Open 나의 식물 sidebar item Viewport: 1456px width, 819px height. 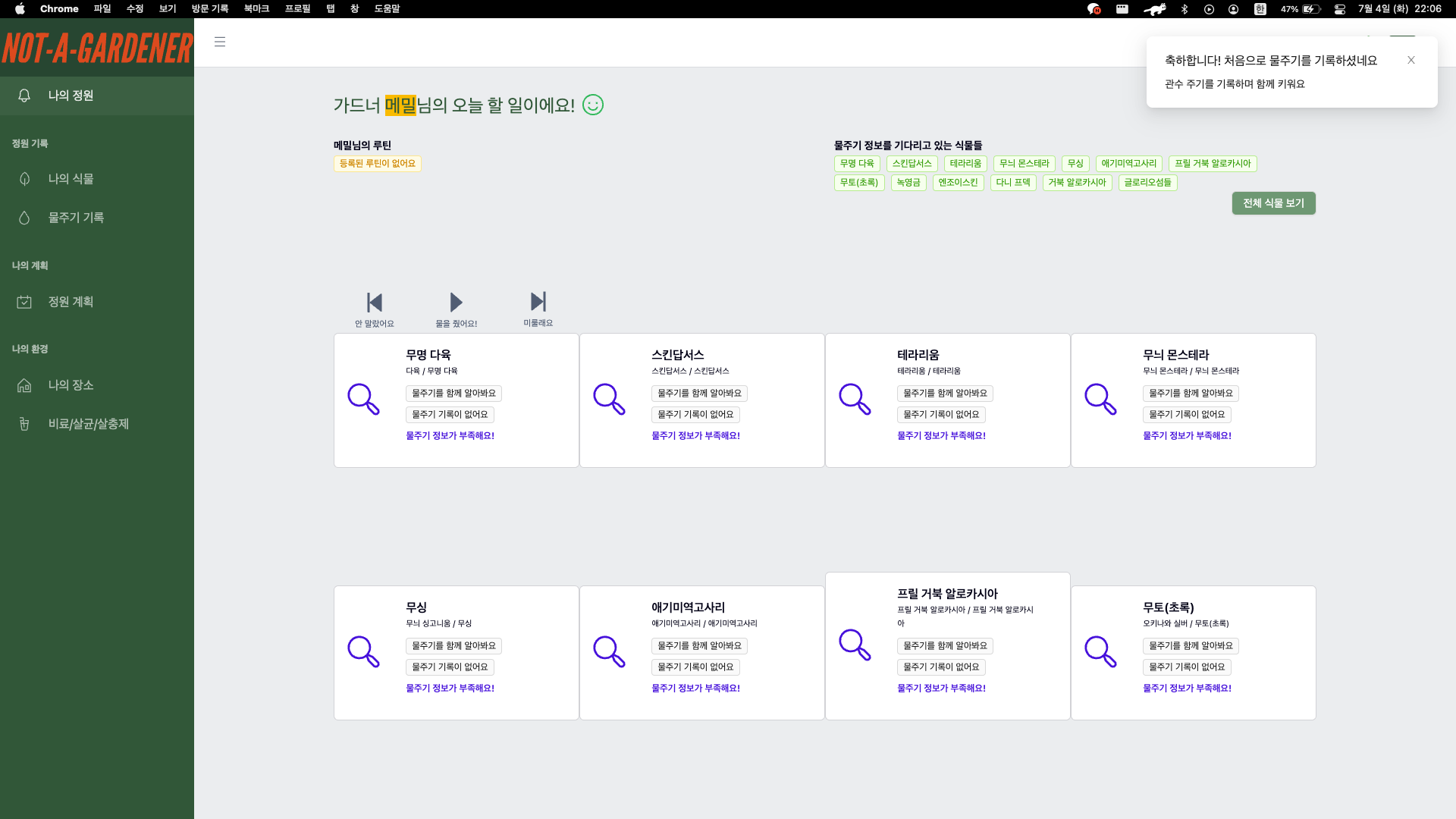coord(97,179)
